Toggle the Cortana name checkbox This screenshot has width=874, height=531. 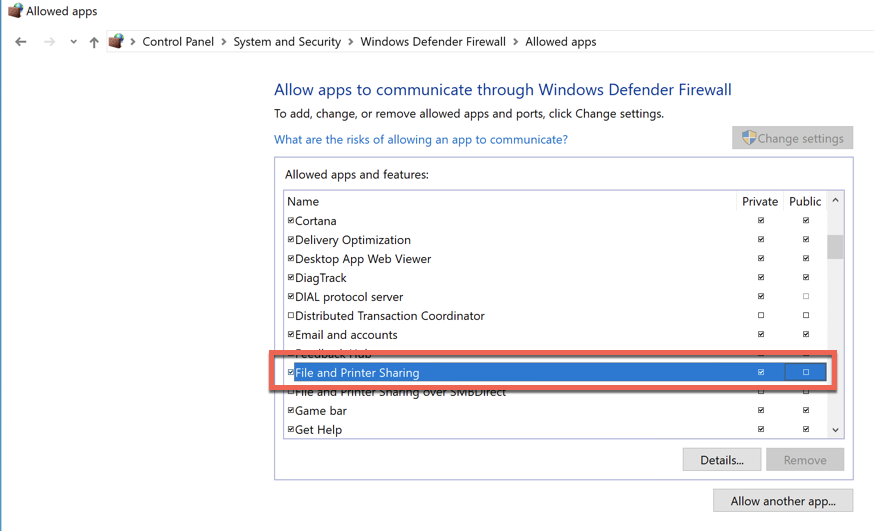(290, 220)
